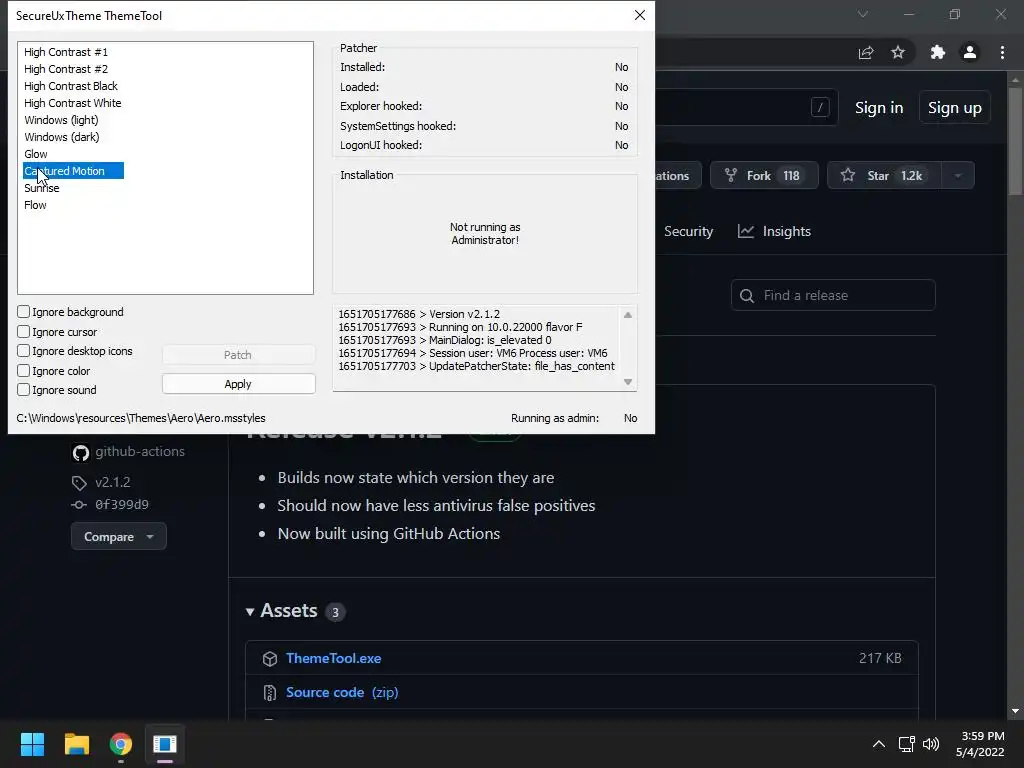Bookmark this page with star icon
Screen dimensions: 1024x768
[898, 52]
